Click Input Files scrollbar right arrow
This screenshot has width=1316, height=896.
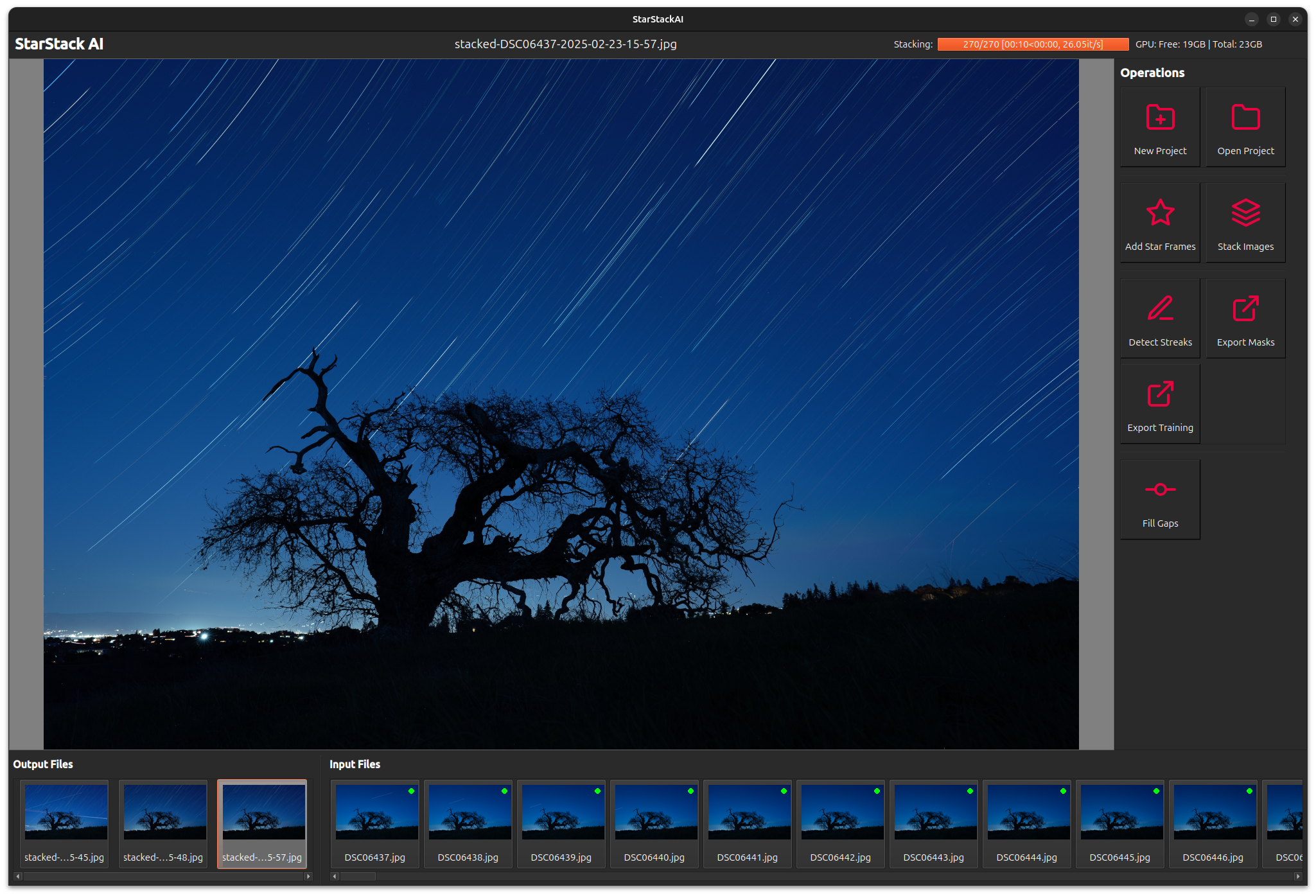click(x=1298, y=876)
